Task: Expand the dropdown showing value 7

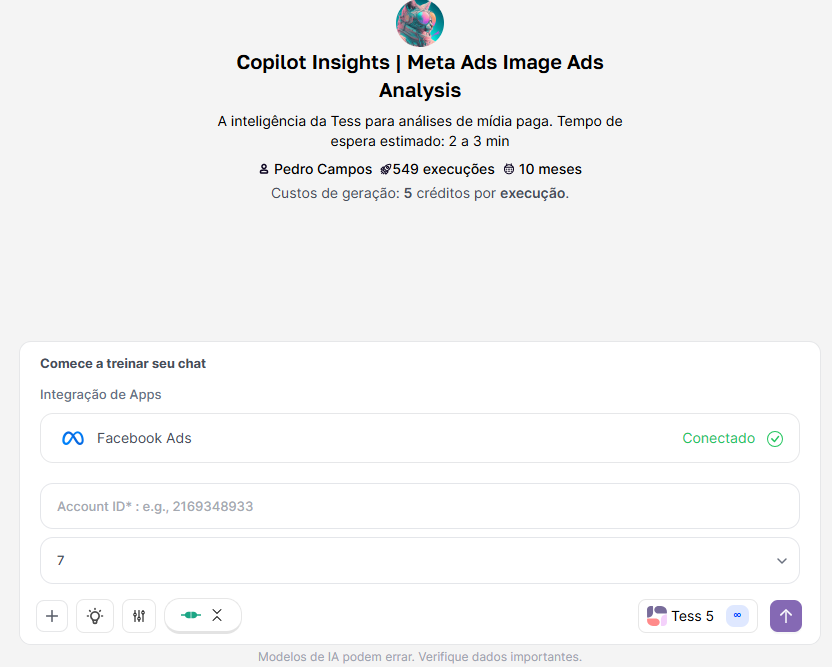Action: 420,560
